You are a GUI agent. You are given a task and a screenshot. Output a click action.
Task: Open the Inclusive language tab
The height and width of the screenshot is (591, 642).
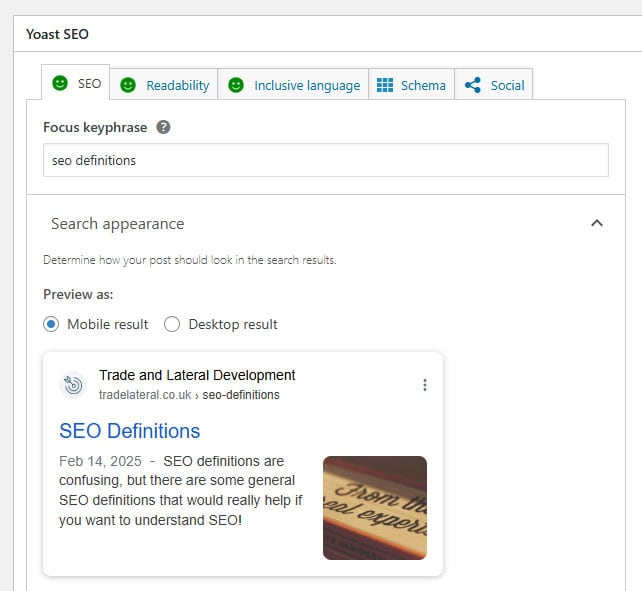(x=293, y=85)
